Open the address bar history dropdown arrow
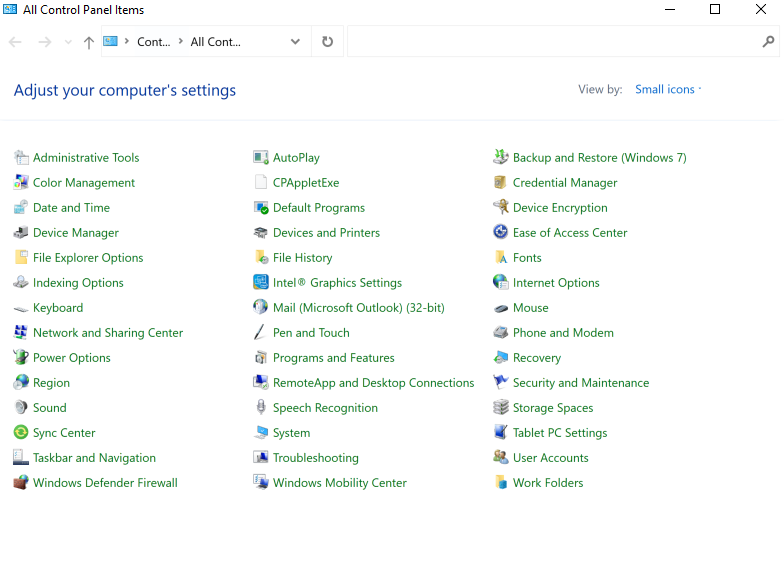 [295, 42]
